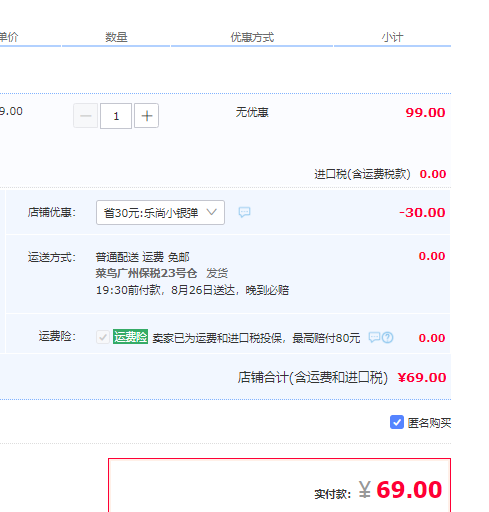Click the 普通配送 运费 免邮 shipping option
This screenshot has width=489, height=512.
click(142, 257)
